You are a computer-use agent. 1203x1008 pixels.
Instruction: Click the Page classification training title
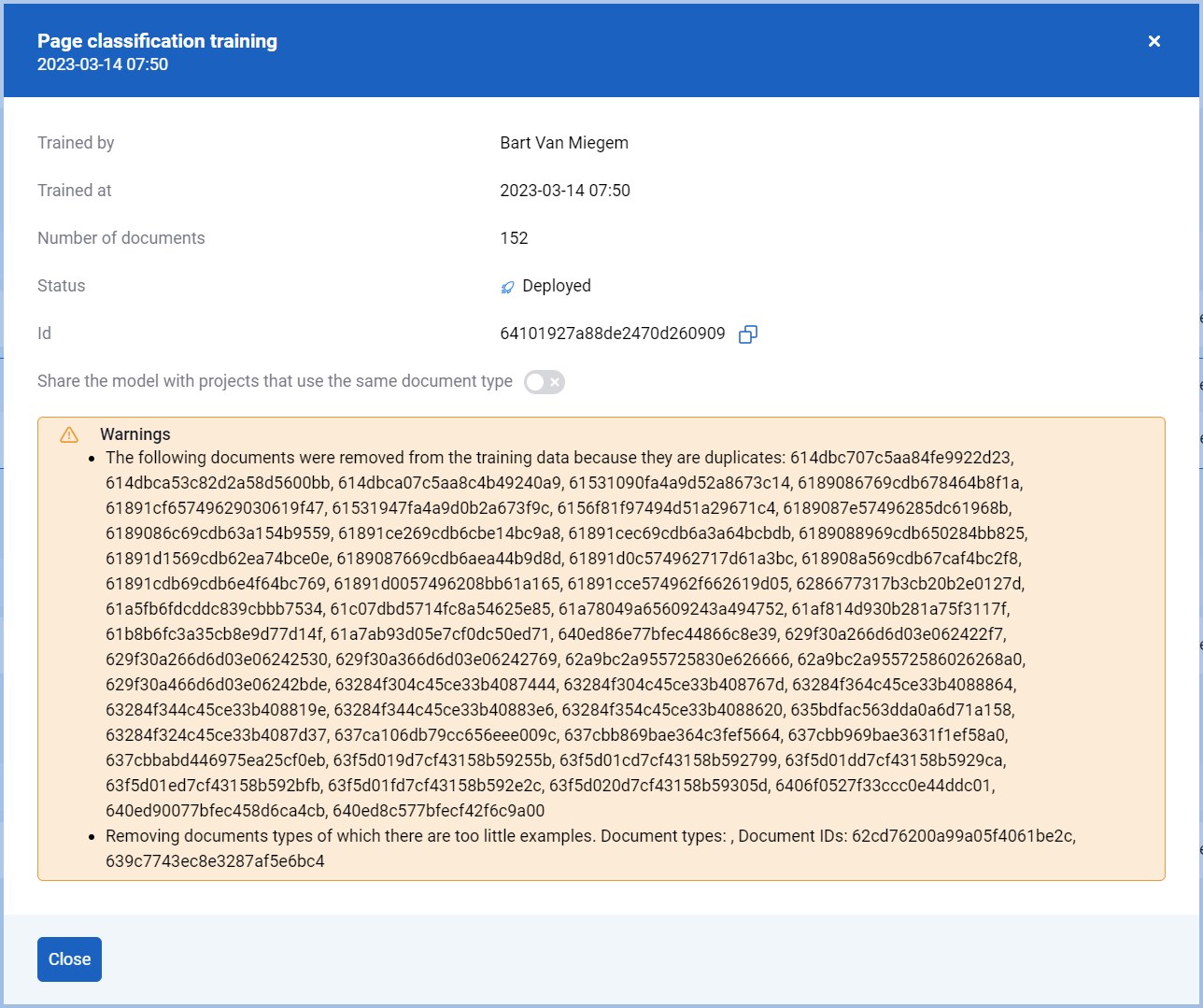click(157, 41)
